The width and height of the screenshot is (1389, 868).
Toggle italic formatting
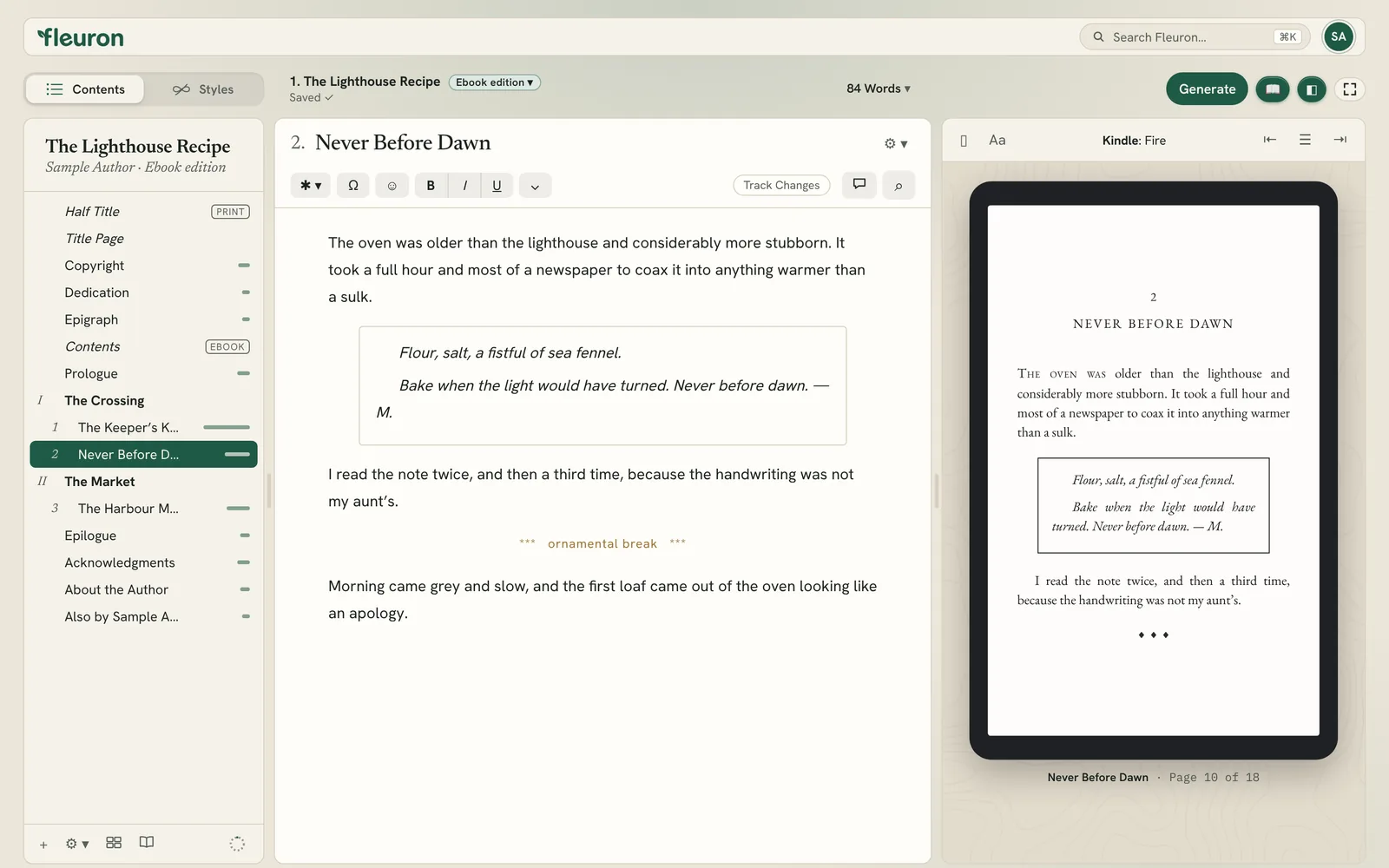(464, 185)
